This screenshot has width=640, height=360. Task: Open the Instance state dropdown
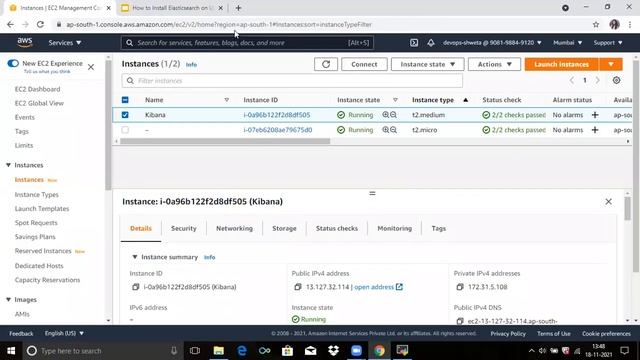pyautogui.click(x=427, y=64)
